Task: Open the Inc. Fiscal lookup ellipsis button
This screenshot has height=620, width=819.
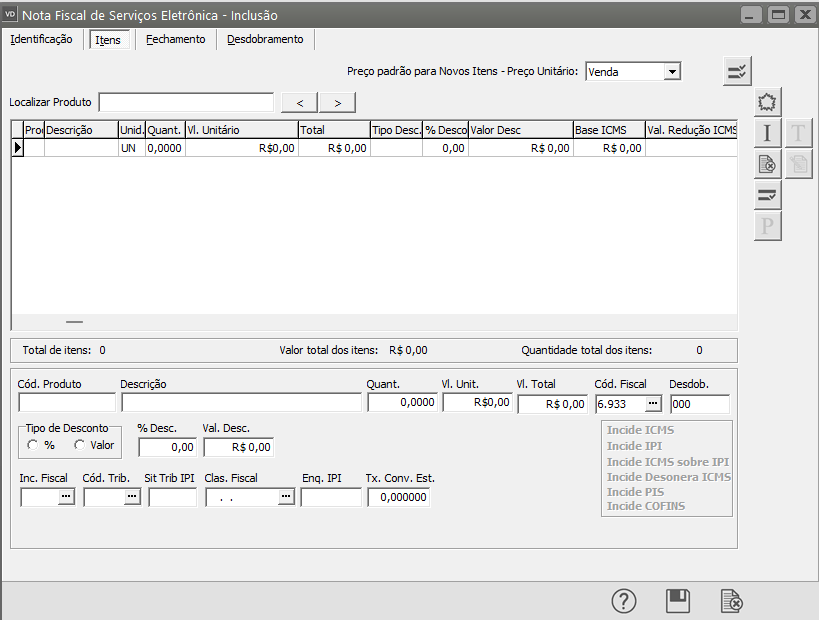Action: (66, 496)
